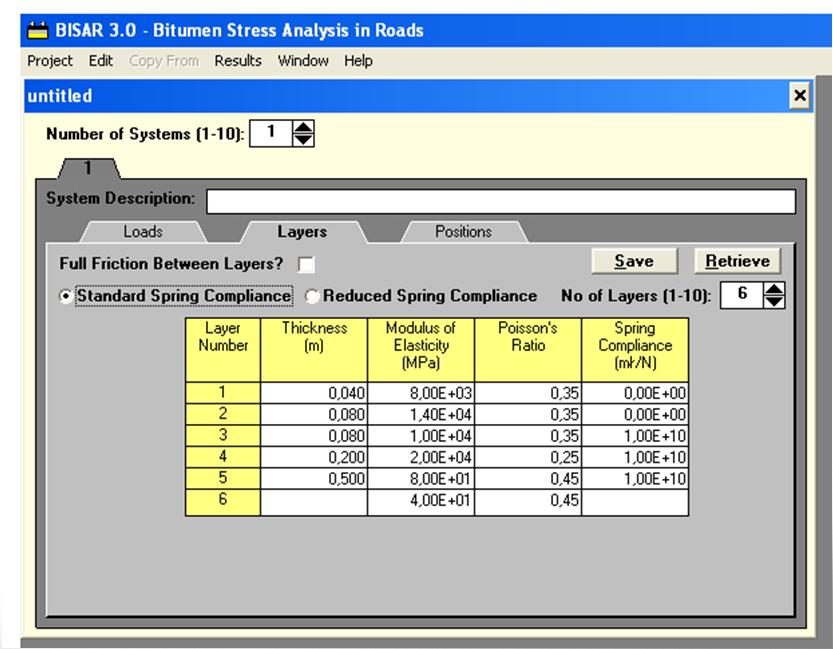Click layer 5 Poisson's ratio cell
This screenshot has height=649, width=833.
(x=528, y=479)
